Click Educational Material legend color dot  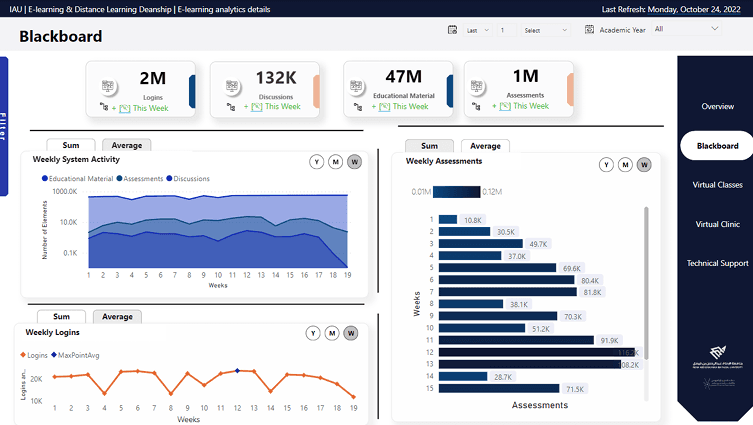[x=45, y=179]
